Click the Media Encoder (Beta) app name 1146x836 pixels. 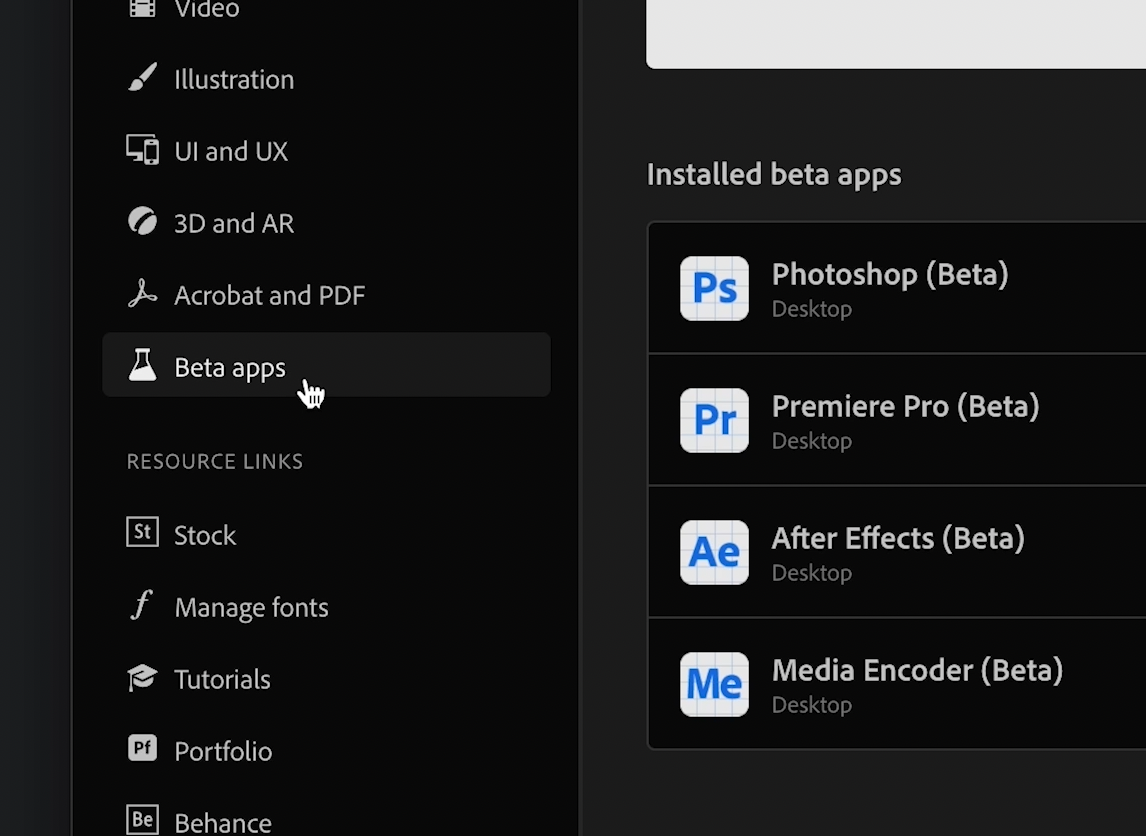(917, 672)
